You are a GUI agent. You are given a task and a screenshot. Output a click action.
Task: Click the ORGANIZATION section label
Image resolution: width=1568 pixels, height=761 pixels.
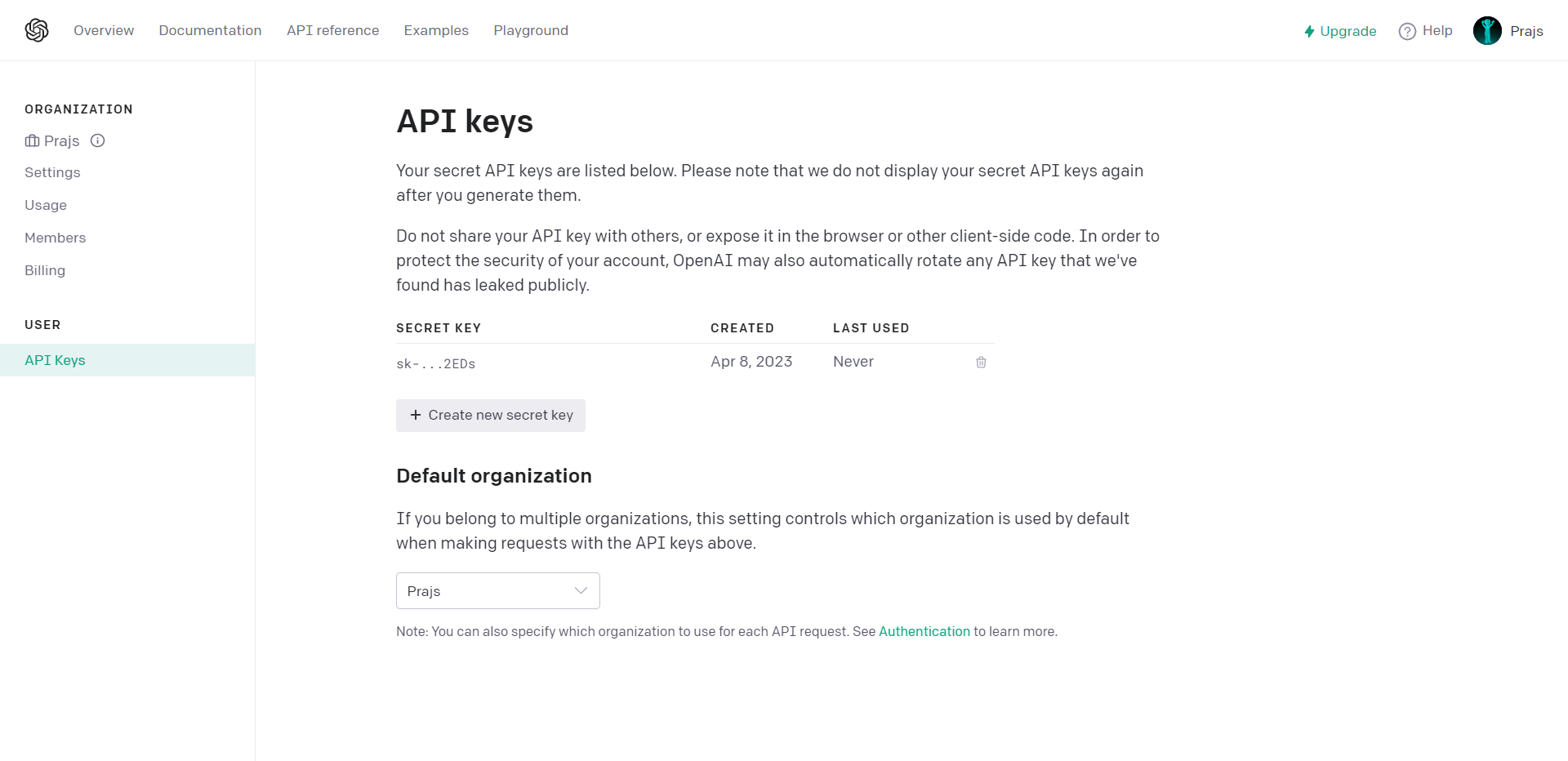pyautogui.click(x=78, y=109)
